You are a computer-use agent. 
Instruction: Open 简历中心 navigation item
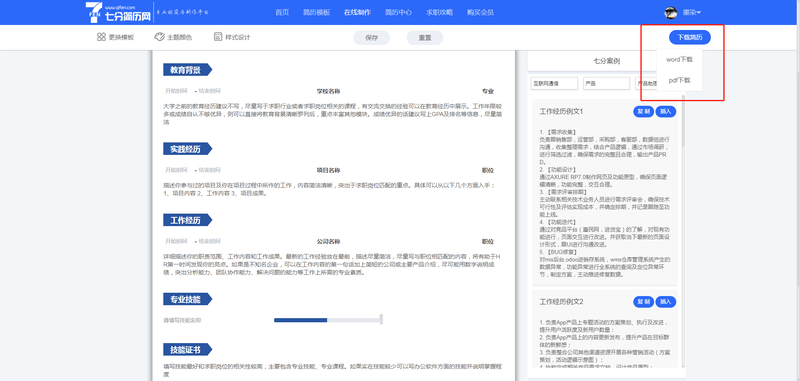[398, 12]
